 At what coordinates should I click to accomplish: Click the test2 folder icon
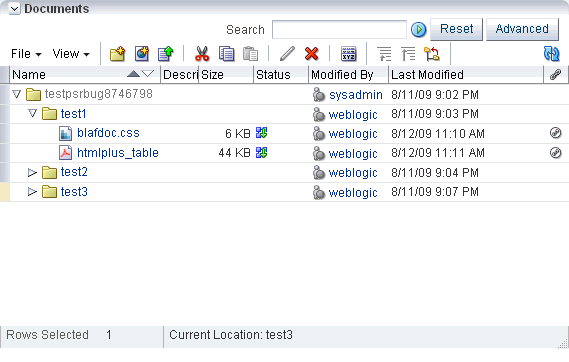point(49,172)
